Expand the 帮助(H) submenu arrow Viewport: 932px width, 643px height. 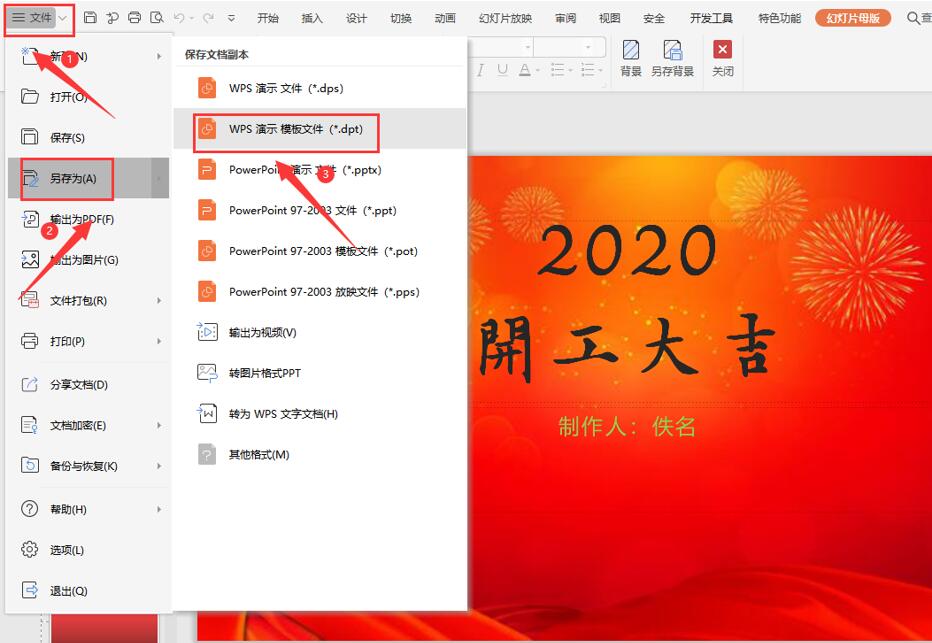click(159, 509)
